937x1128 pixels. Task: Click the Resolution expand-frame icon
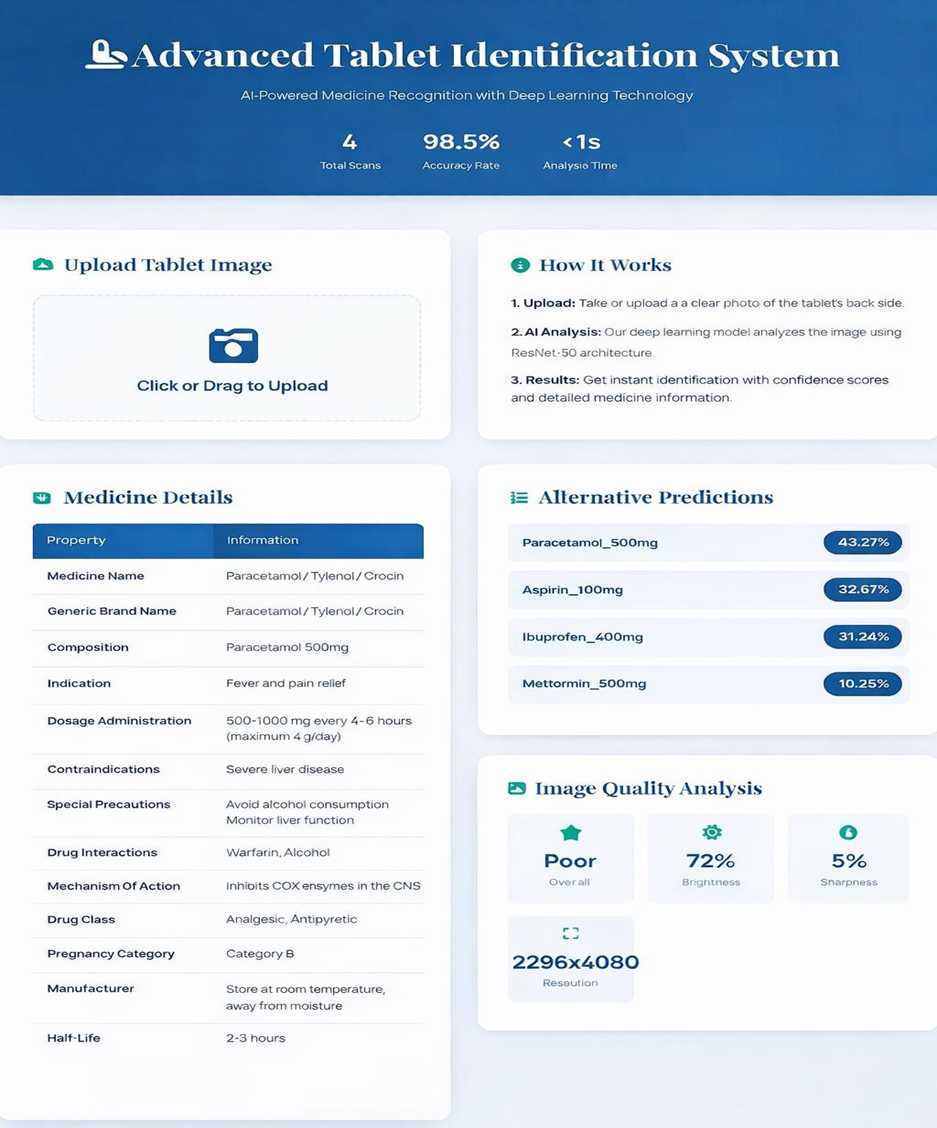[x=570, y=933]
